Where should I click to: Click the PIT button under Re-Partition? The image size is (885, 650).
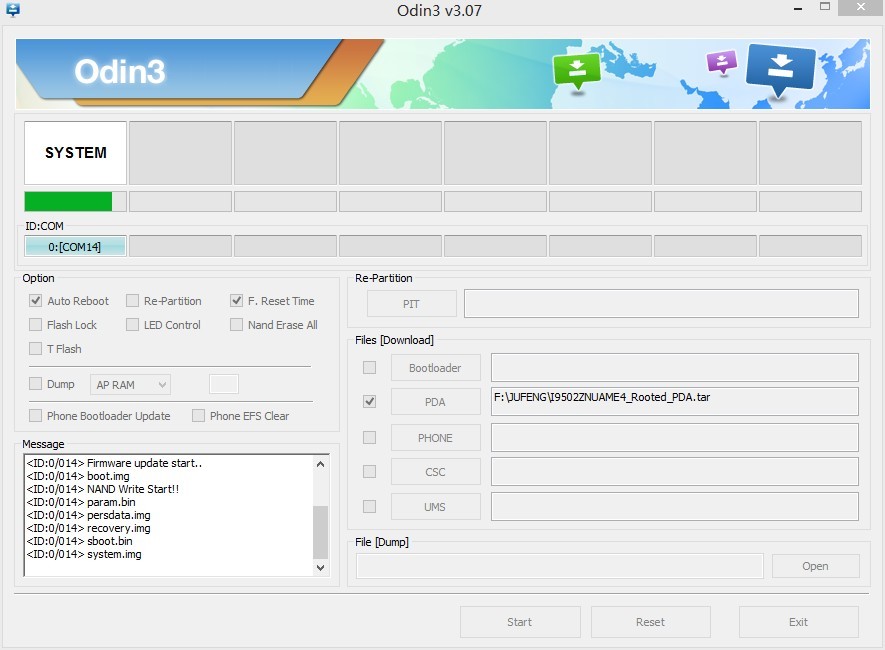click(411, 303)
